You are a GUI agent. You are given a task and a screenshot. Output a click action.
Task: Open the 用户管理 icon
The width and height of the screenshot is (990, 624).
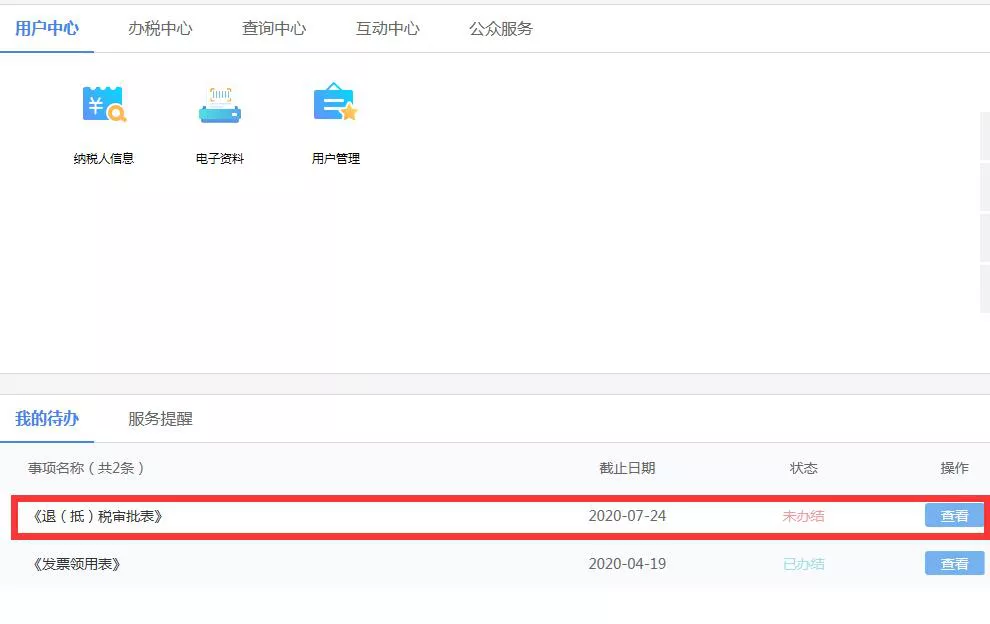335,102
